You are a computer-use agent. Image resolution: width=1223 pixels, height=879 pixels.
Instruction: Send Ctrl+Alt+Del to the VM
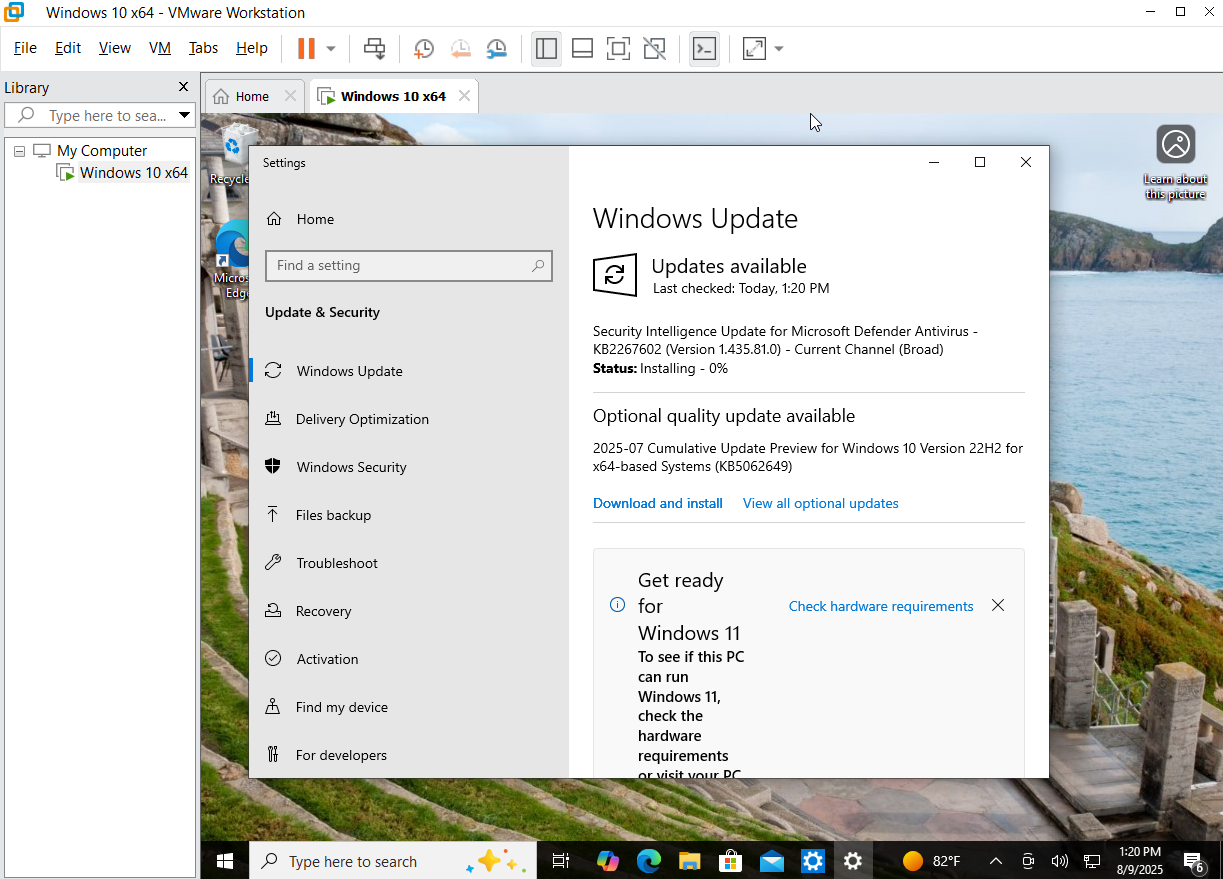click(x=374, y=48)
